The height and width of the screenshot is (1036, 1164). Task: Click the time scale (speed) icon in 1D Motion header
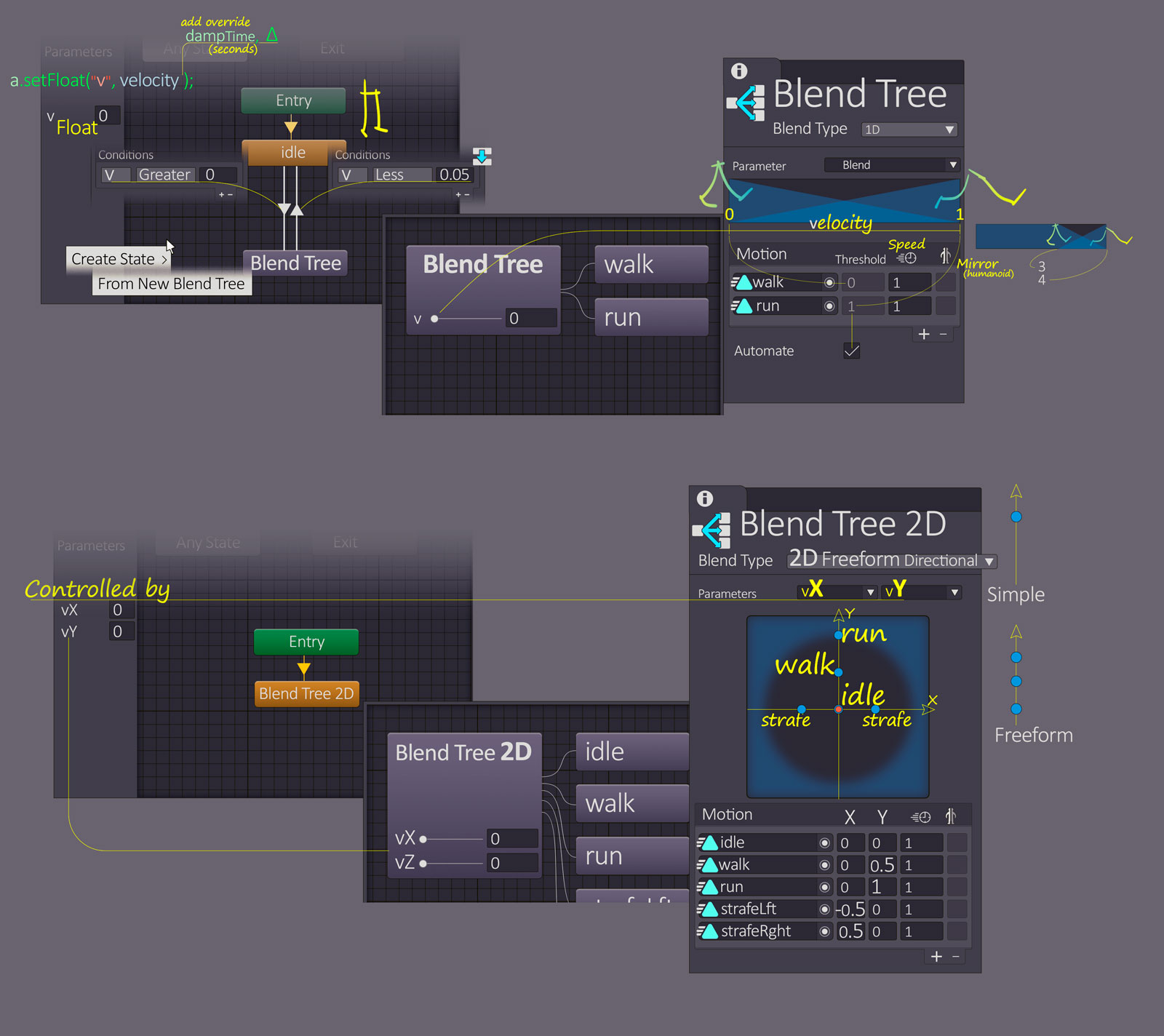[906, 258]
